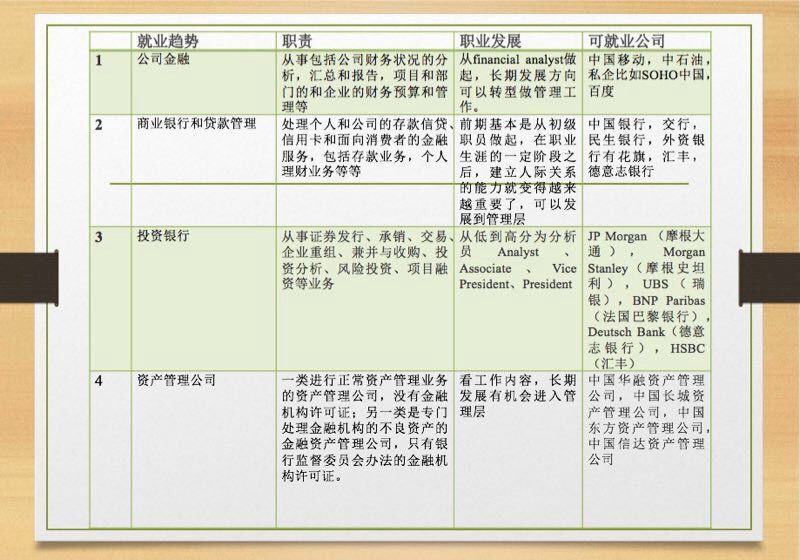This screenshot has width=800, height=560.
Task: Click duties cell starting 从事证券发行、承销
Action: click(365, 299)
